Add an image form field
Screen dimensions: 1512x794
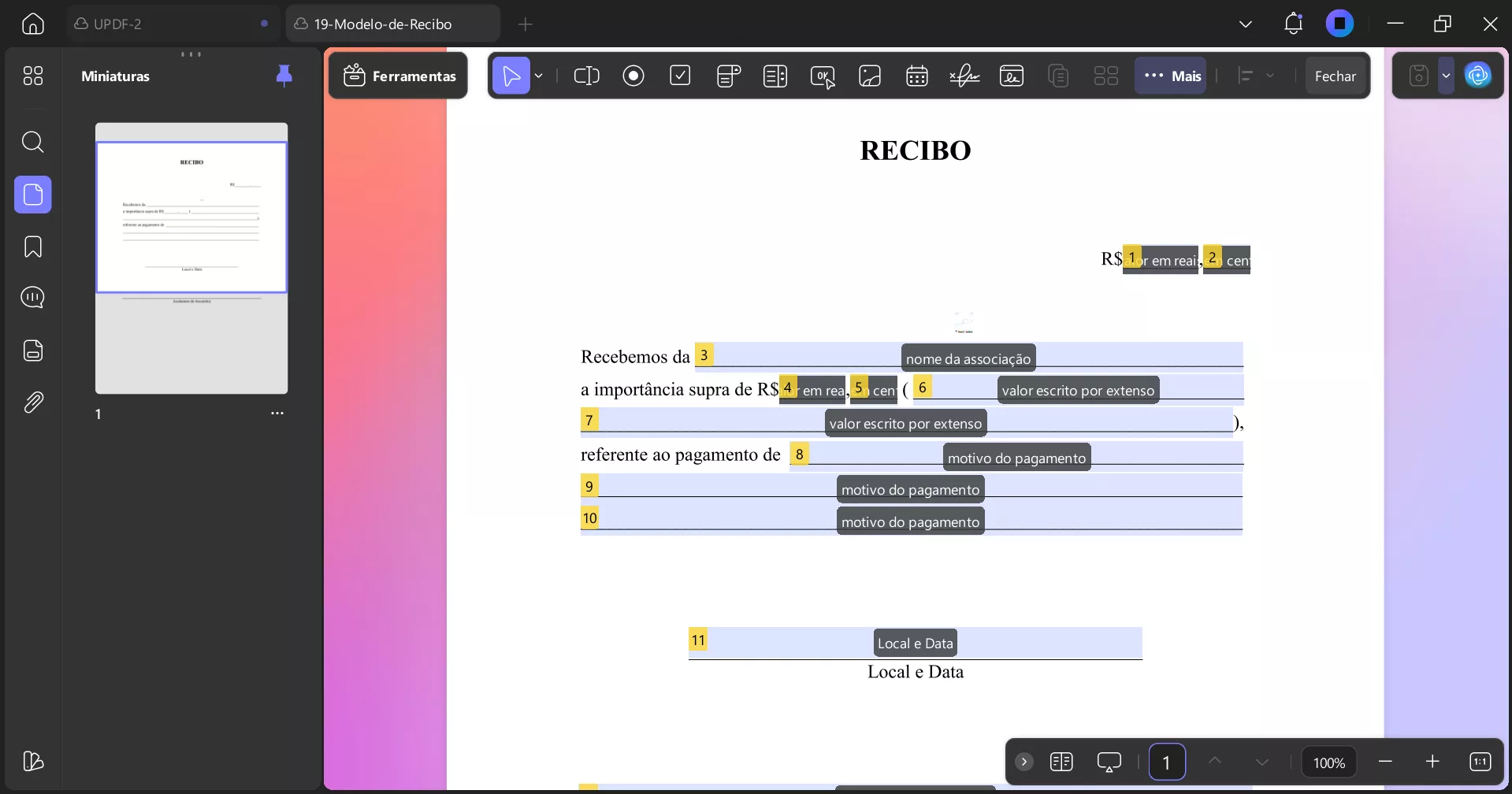870,76
